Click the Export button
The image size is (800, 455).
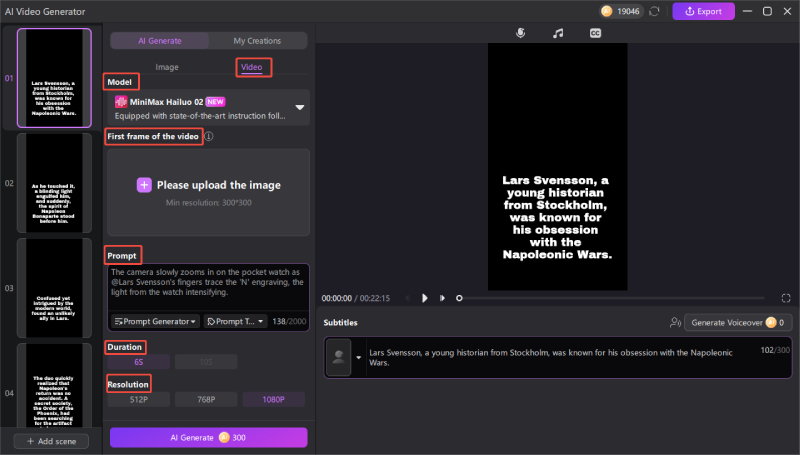[703, 11]
